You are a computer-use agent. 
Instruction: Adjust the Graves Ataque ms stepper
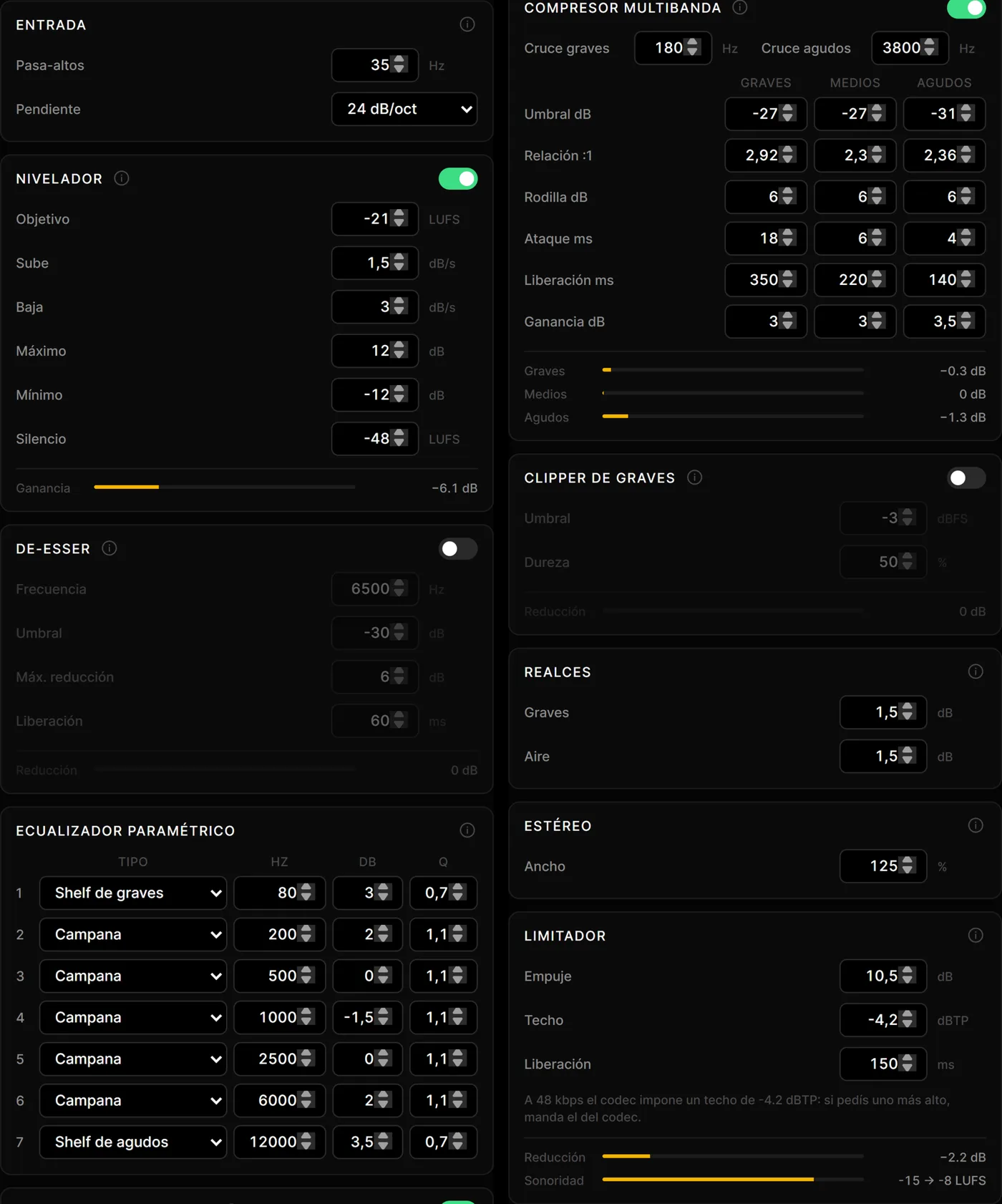[787, 238]
